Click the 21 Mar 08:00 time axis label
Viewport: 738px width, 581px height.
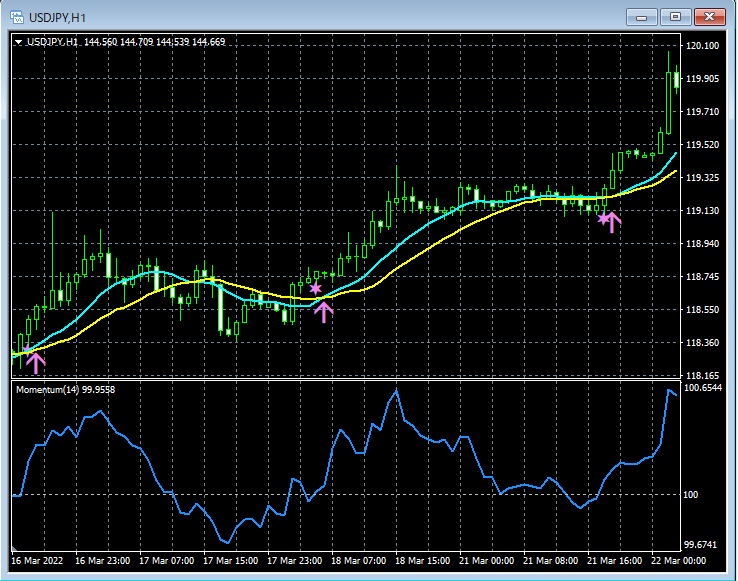click(x=551, y=561)
